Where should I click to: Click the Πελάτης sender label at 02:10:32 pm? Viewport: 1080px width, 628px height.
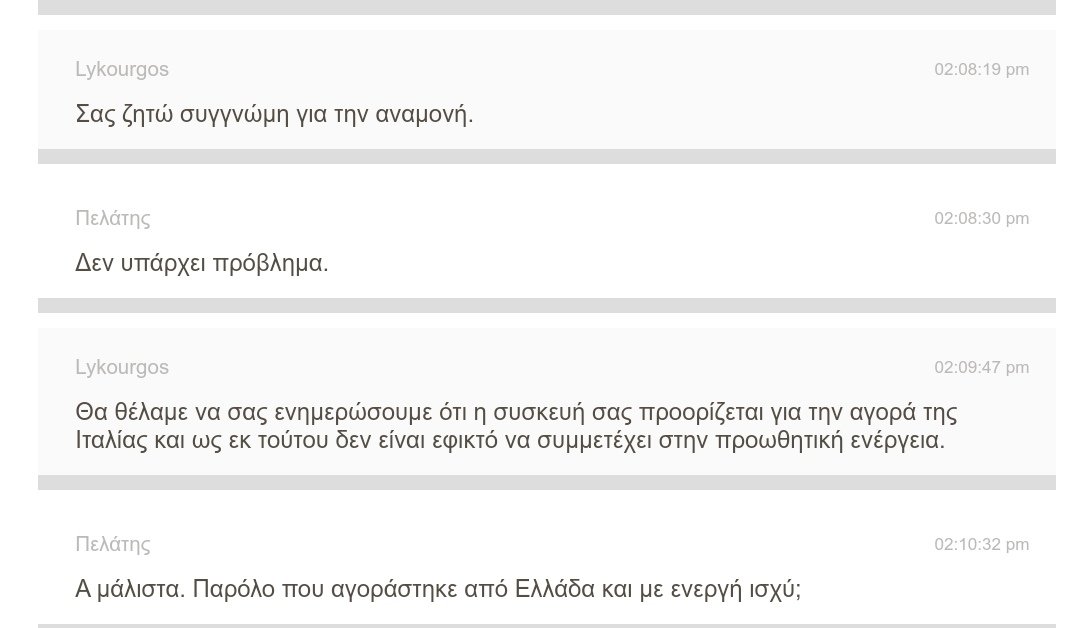tap(113, 544)
